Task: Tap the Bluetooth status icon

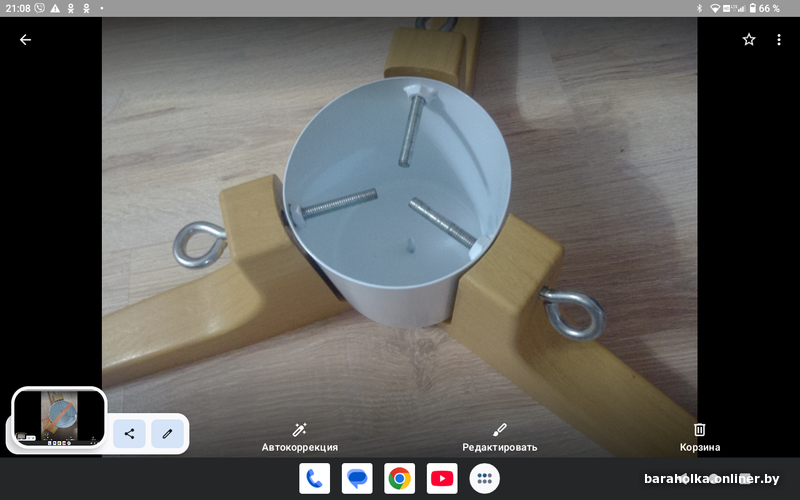Action: tap(699, 8)
